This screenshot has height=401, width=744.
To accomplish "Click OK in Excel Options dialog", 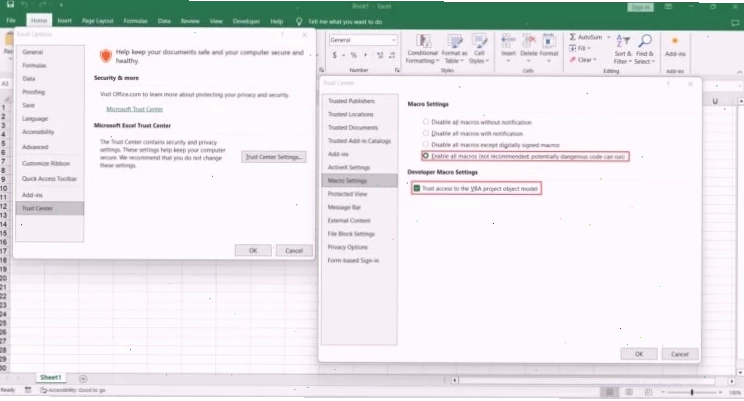I will click(253, 251).
